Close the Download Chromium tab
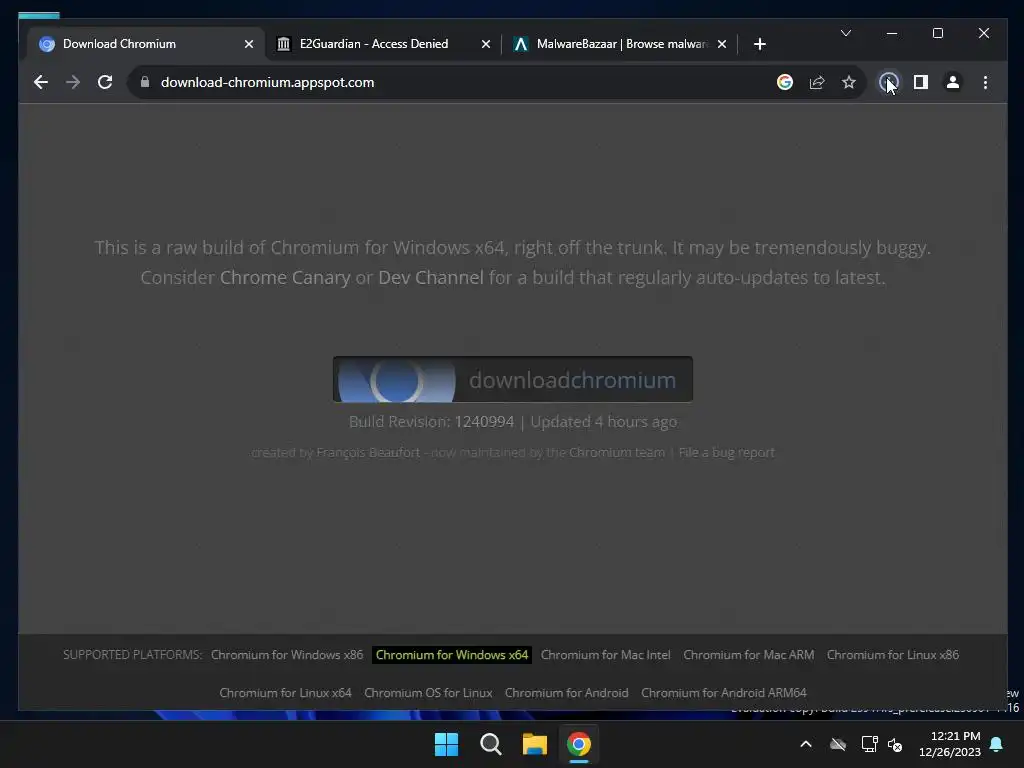The image size is (1024, 768). coord(249,44)
